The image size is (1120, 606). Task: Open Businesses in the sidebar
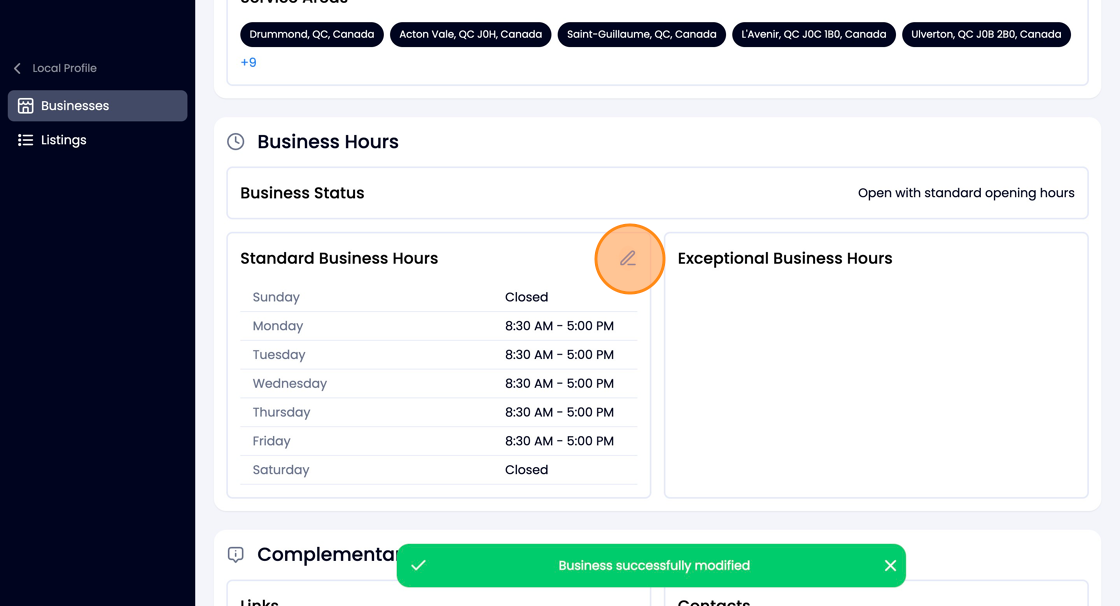[98, 106]
